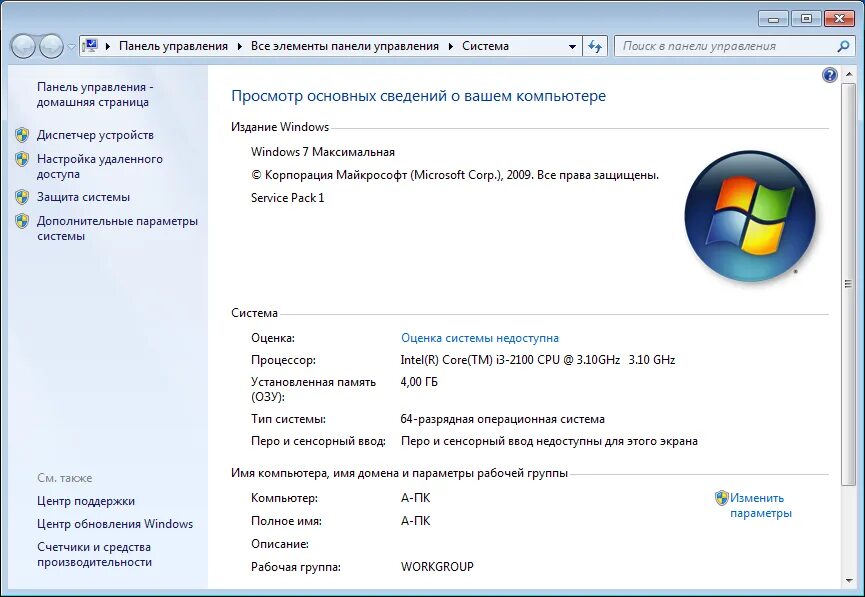
Task: Click processor value Intel(R) Core(TM) i3-2100
Action: tap(538, 360)
